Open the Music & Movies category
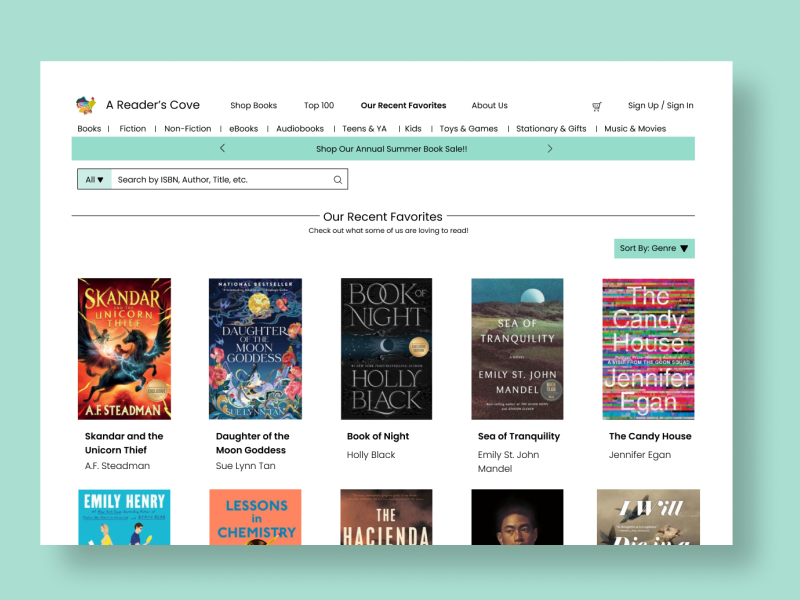This screenshot has height=600, width=800. [x=634, y=128]
